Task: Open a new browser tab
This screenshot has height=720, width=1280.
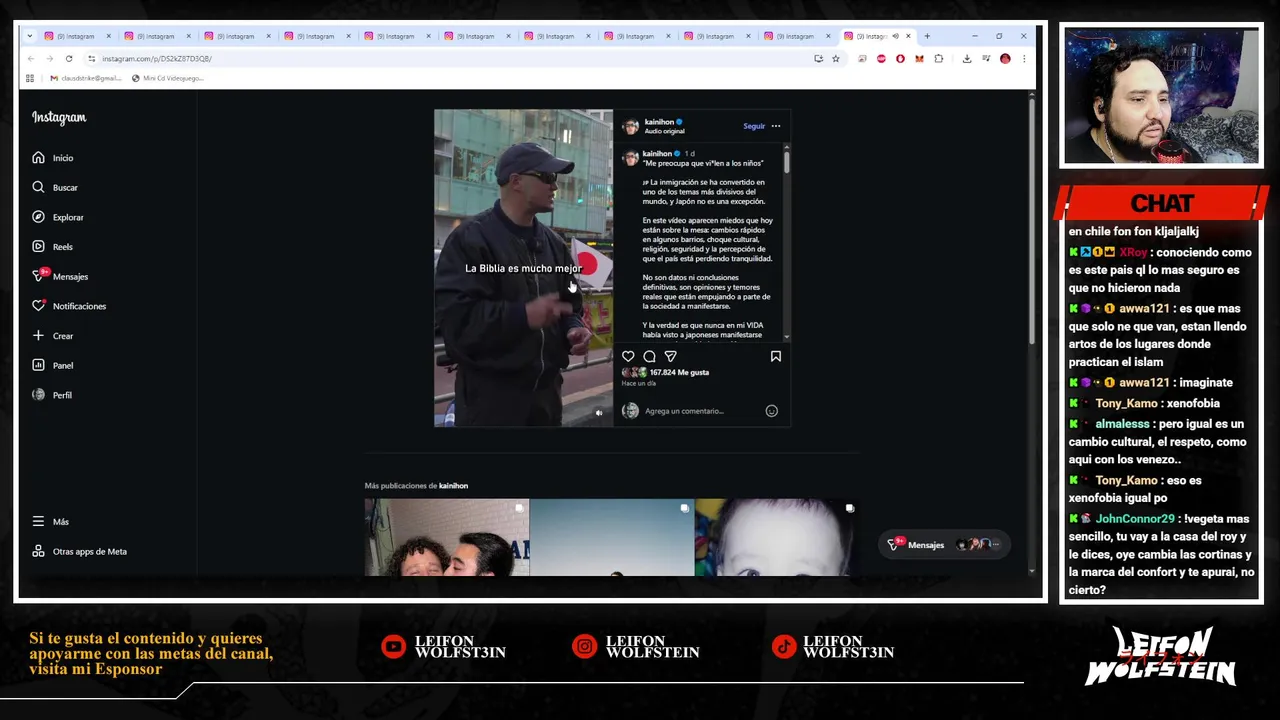Action: (x=927, y=36)
